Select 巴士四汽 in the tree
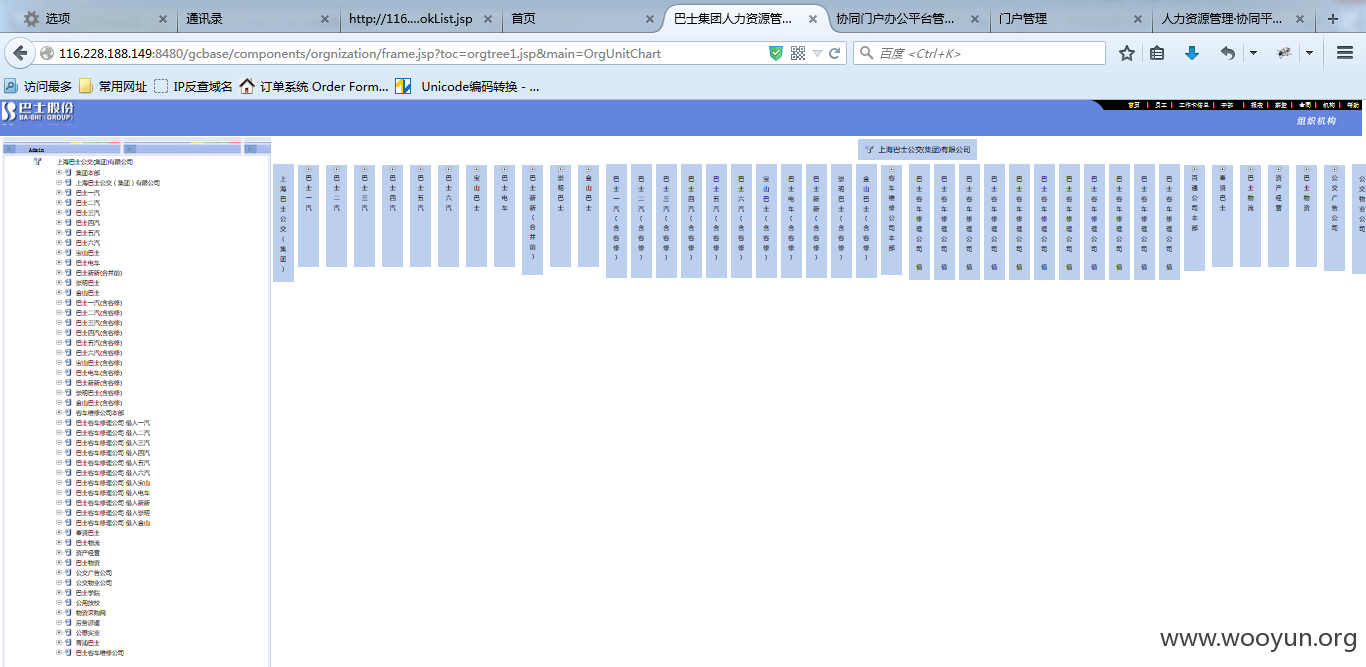Viewport: 1366px width, 667px height. point(87,222)
